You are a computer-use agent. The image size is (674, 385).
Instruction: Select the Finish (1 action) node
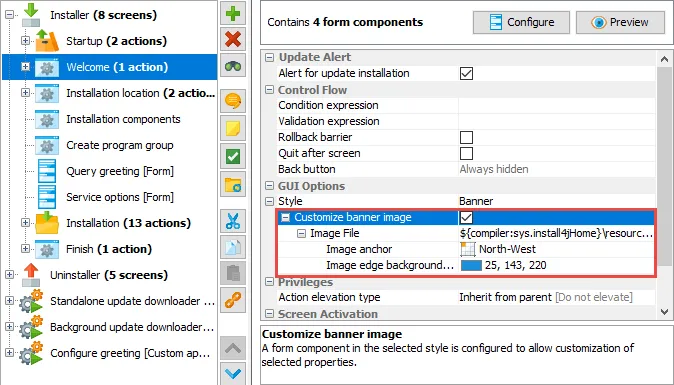(109, 249)
